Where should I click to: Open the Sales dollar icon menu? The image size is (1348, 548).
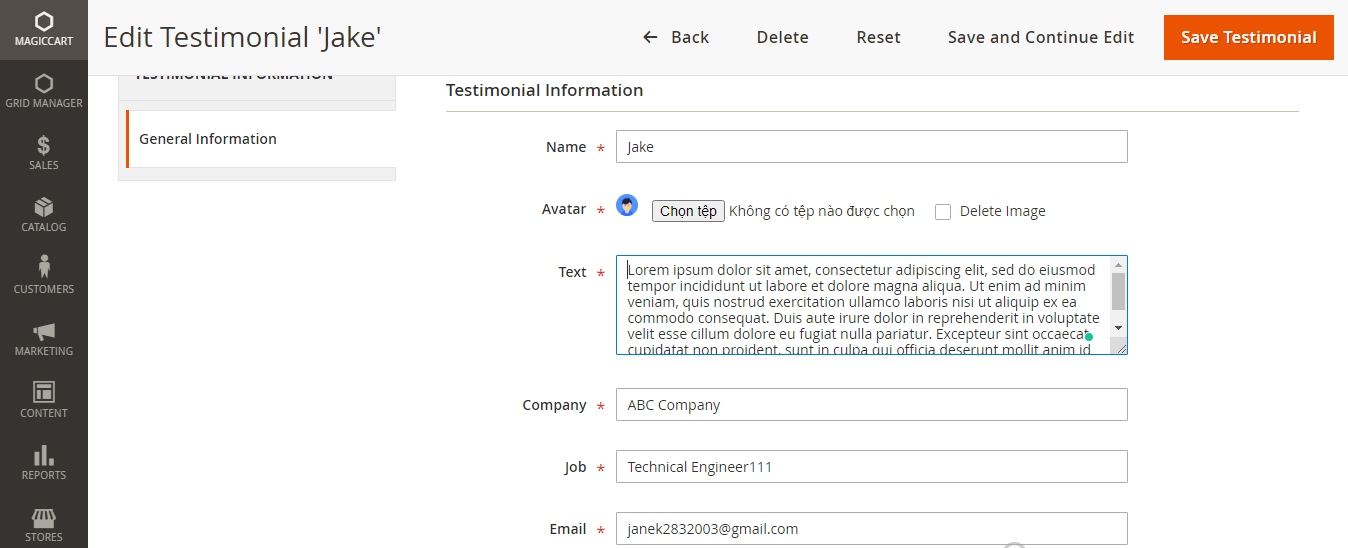click(43, 153)
